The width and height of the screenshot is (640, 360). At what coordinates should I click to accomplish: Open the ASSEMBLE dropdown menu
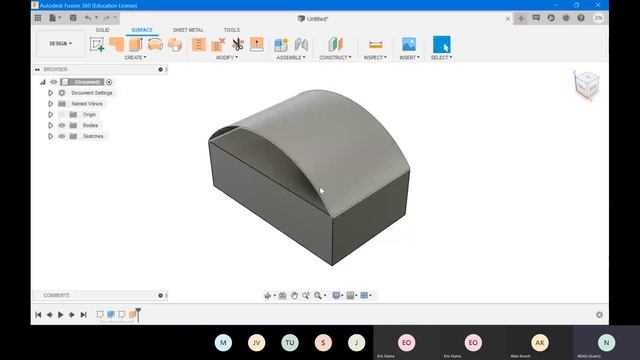click(x=291, y=58)
